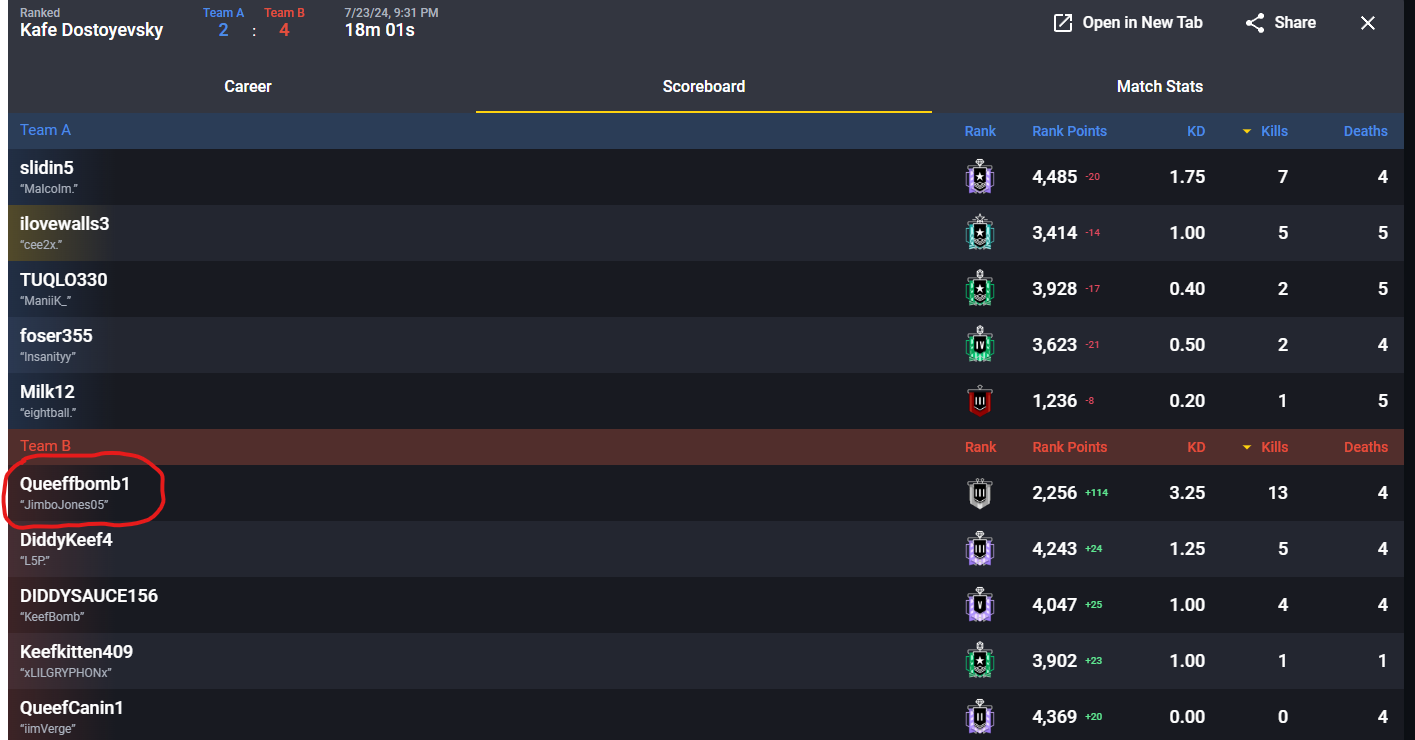Sort Team A by Kills arrow

pos(1247,131)
